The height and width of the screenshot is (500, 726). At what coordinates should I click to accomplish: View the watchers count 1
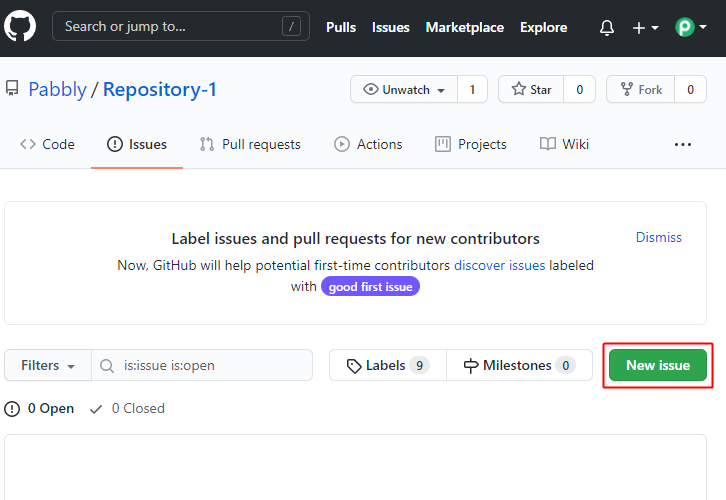[x=472, y=89]
